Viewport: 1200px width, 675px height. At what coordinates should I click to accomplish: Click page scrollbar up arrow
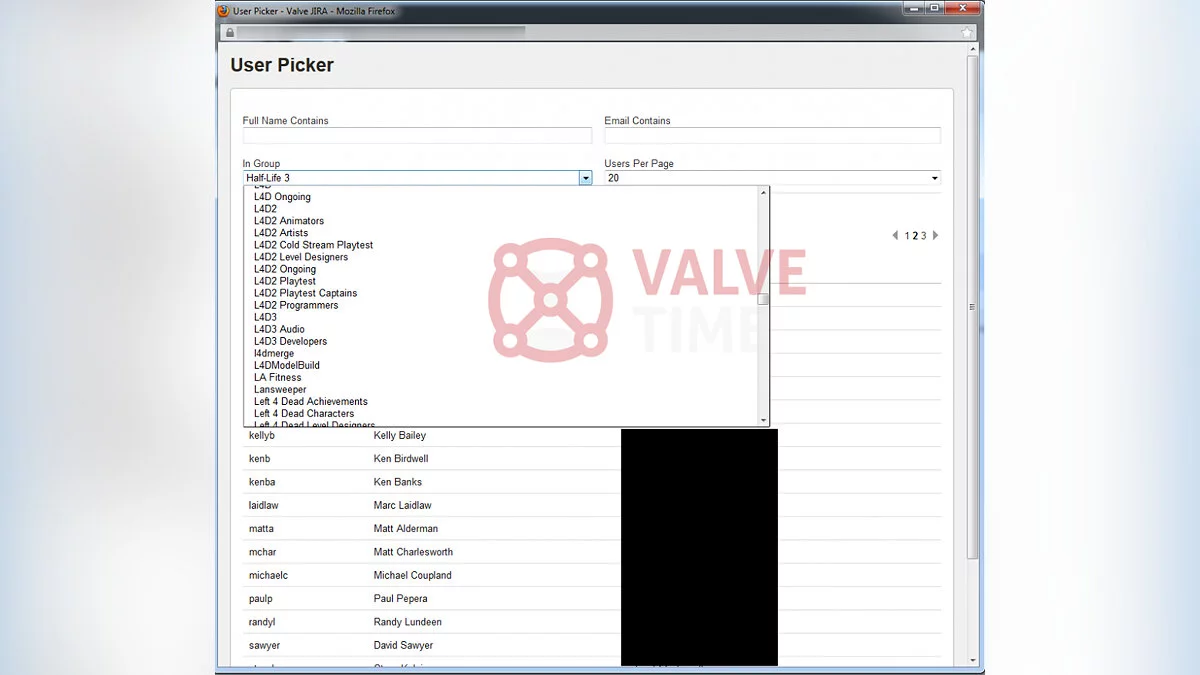[x=973, y=50]
